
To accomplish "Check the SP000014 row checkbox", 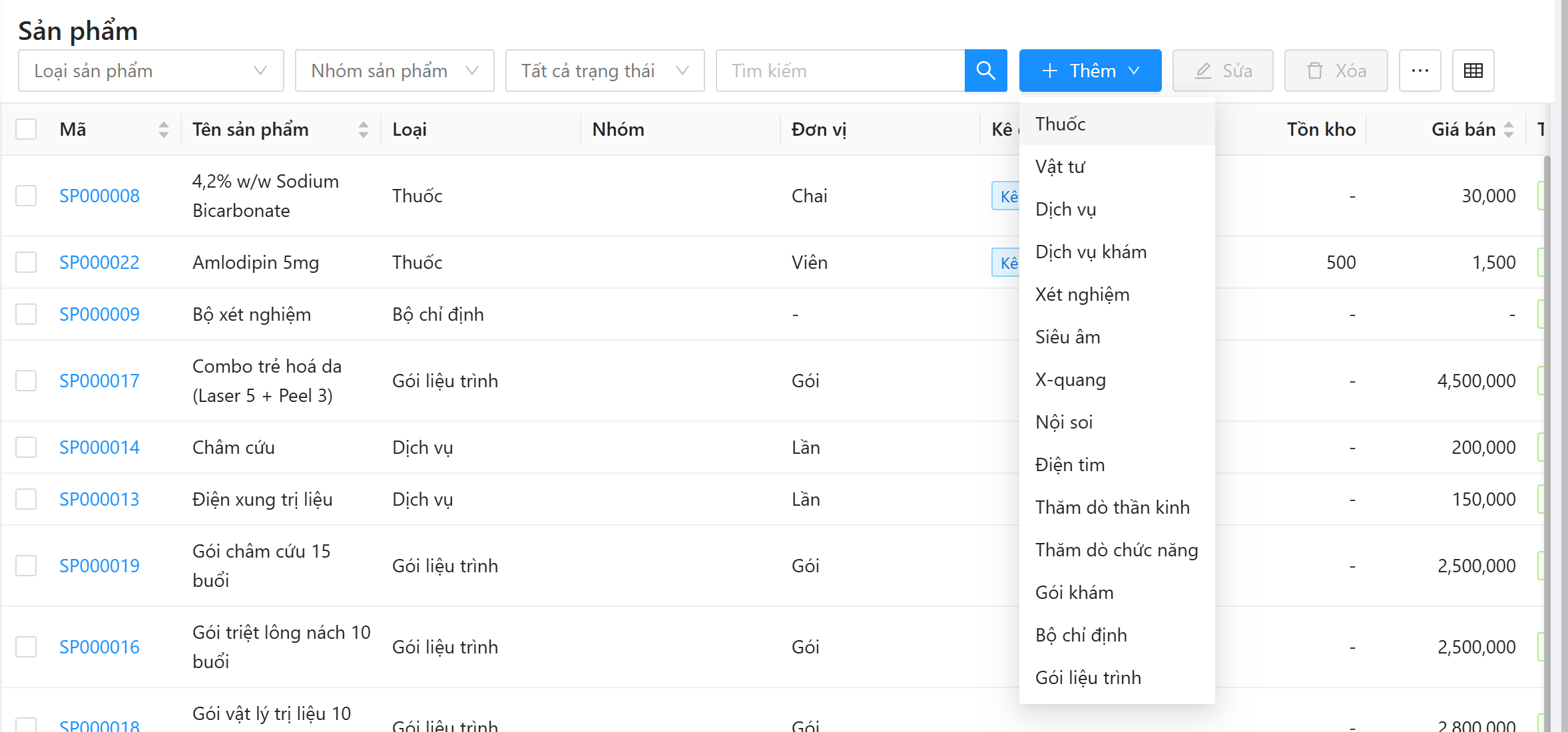I will (26, 447).
